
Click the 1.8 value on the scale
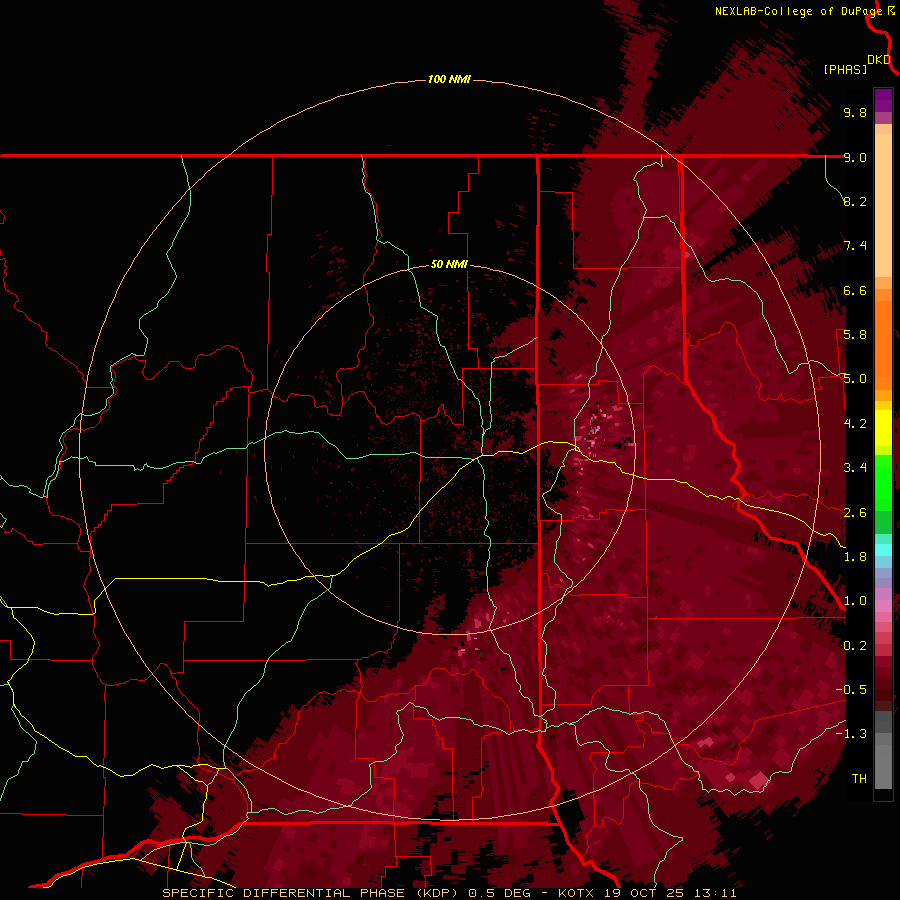tap(855, 557)
